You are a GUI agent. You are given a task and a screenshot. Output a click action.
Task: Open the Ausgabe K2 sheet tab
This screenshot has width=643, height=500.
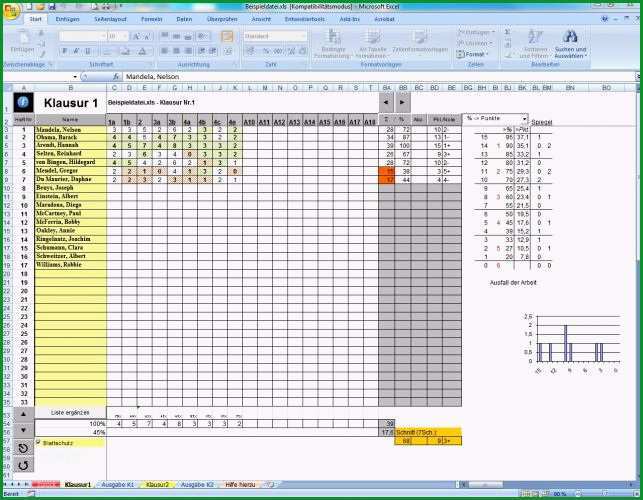[x=197, y=485]
